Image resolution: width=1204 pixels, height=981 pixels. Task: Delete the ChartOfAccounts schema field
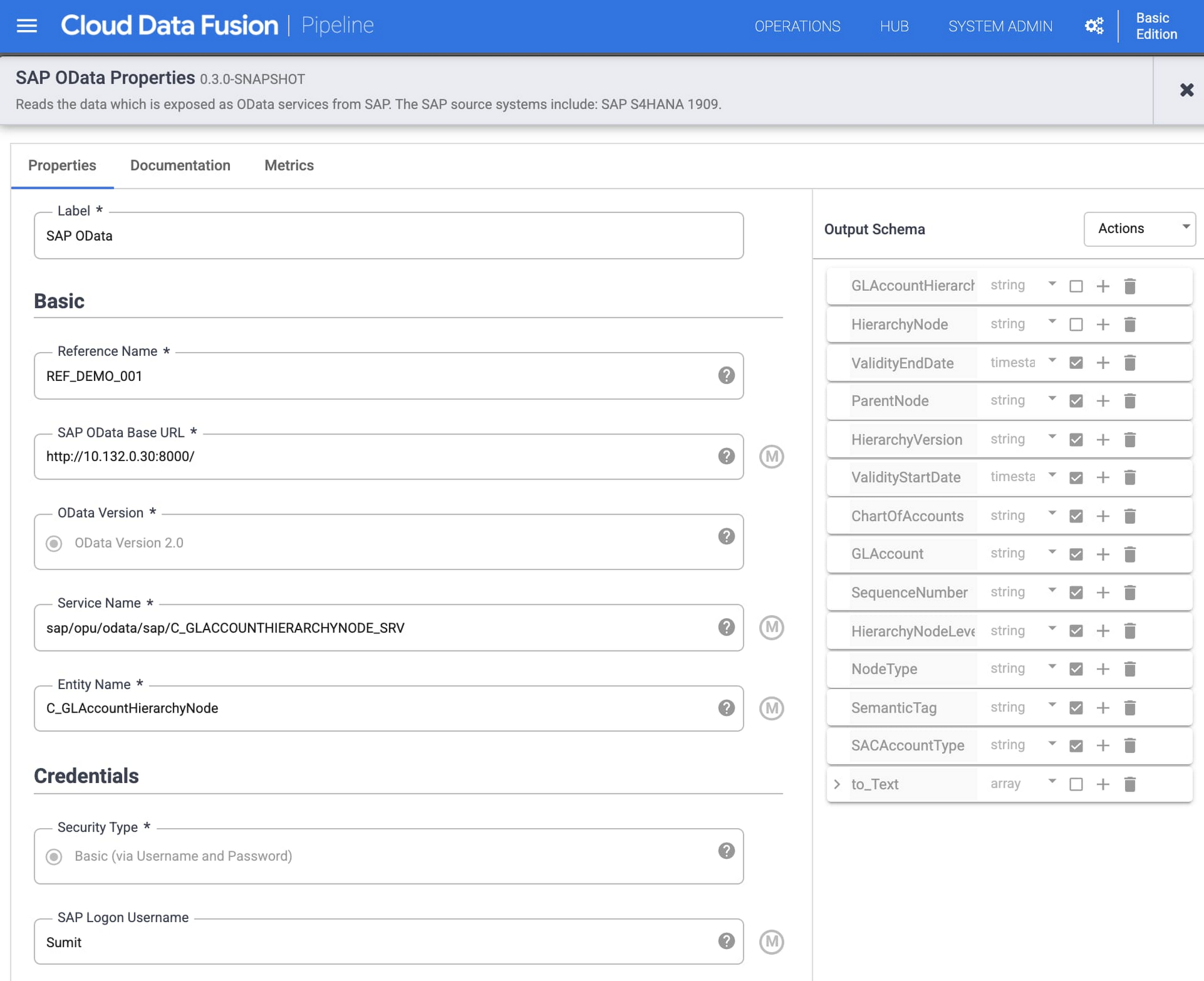(x=1129, y=516)
